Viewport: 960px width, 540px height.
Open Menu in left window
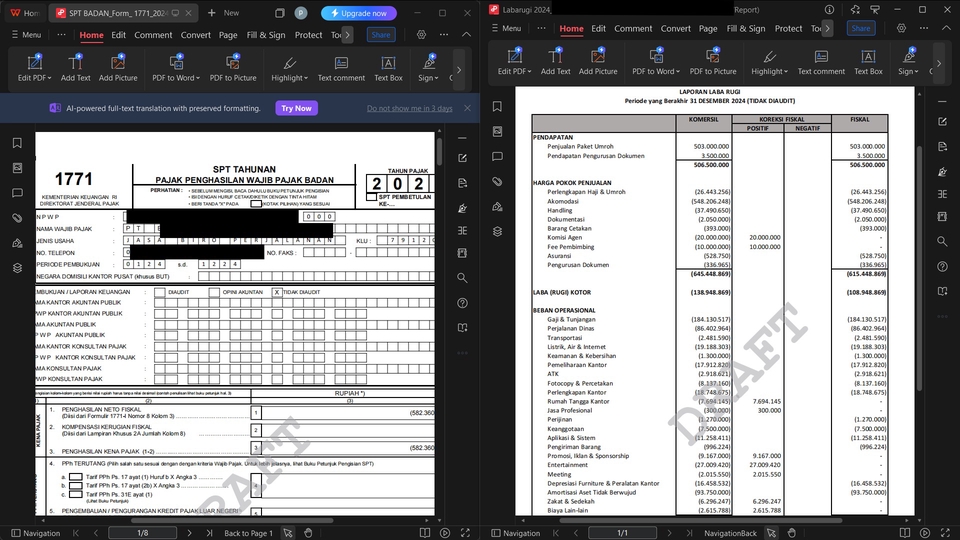pos(26,35)
